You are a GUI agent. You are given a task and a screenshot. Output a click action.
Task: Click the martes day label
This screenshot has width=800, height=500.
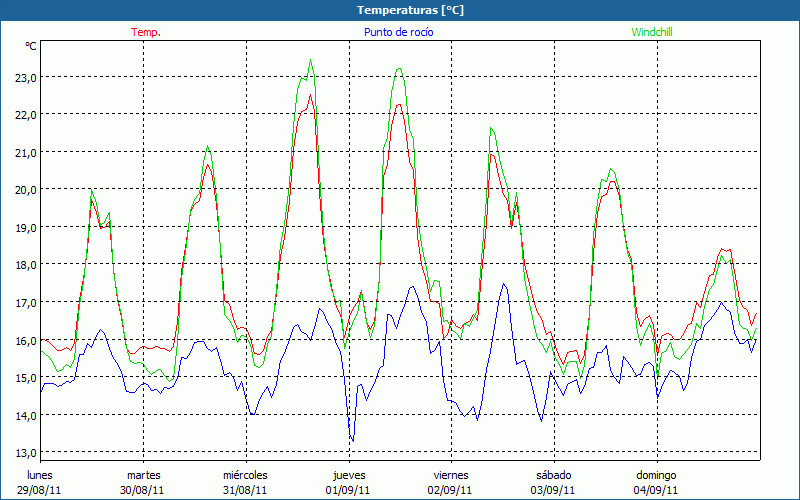tap(143, 475)
